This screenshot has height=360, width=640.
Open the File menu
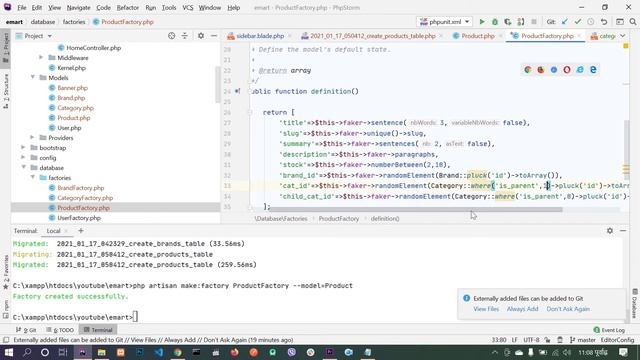click(x=22, y=8)
